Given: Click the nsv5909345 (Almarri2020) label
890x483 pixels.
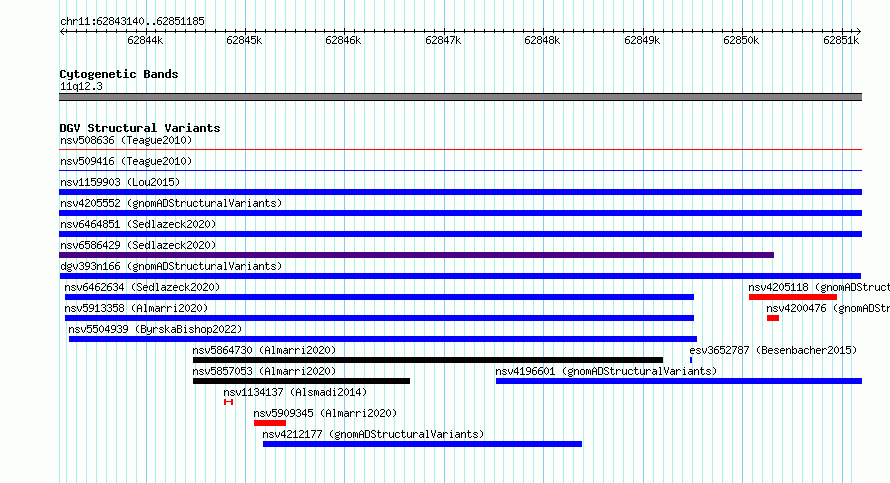Looking at the screenshot, I should pyautogui.click(x=325, y=413).
